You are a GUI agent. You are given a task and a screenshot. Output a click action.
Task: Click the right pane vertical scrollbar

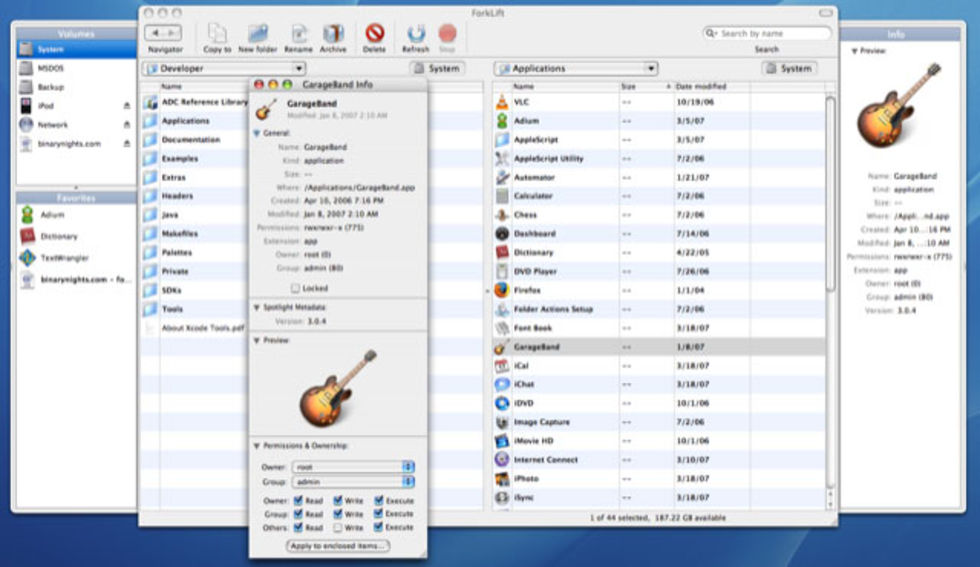coord(829,200)
